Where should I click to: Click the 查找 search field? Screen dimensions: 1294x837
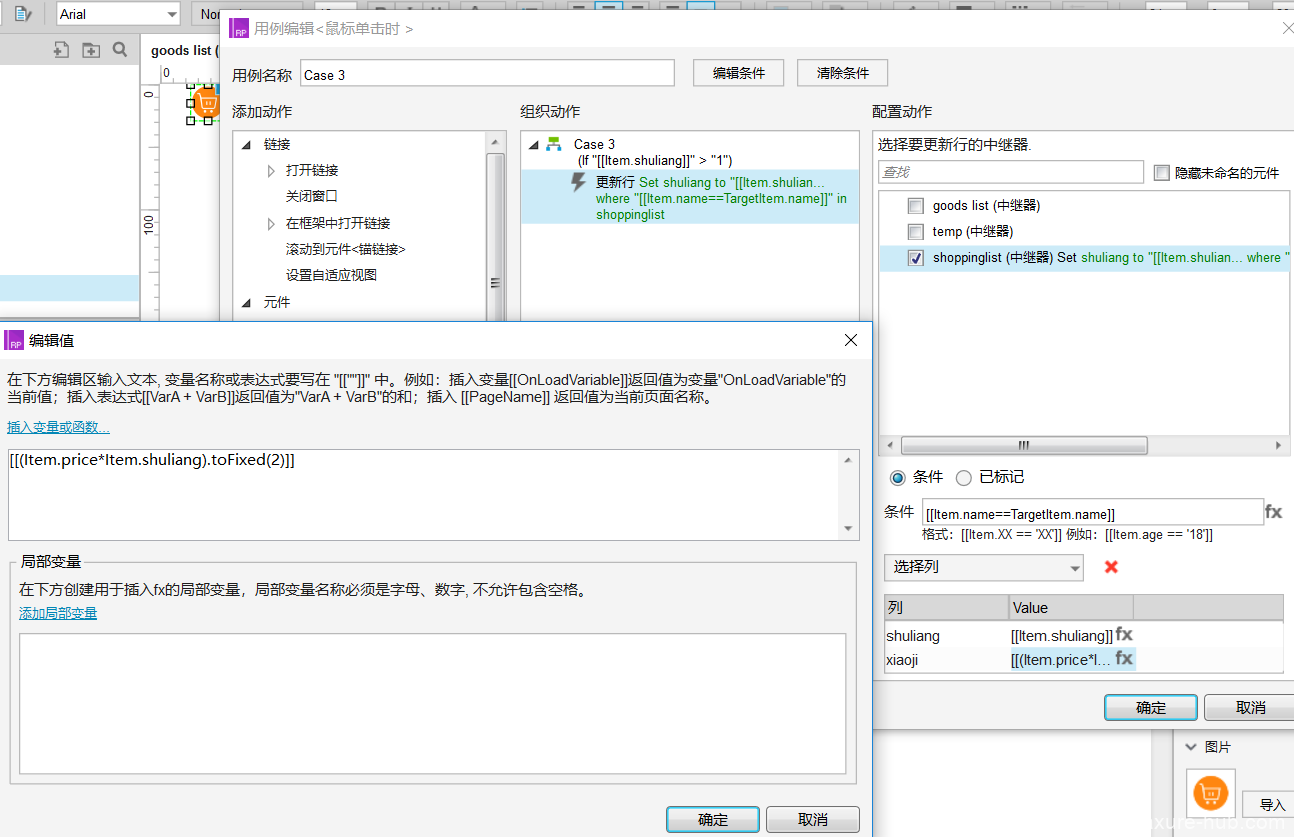[x=1011, y=172]
